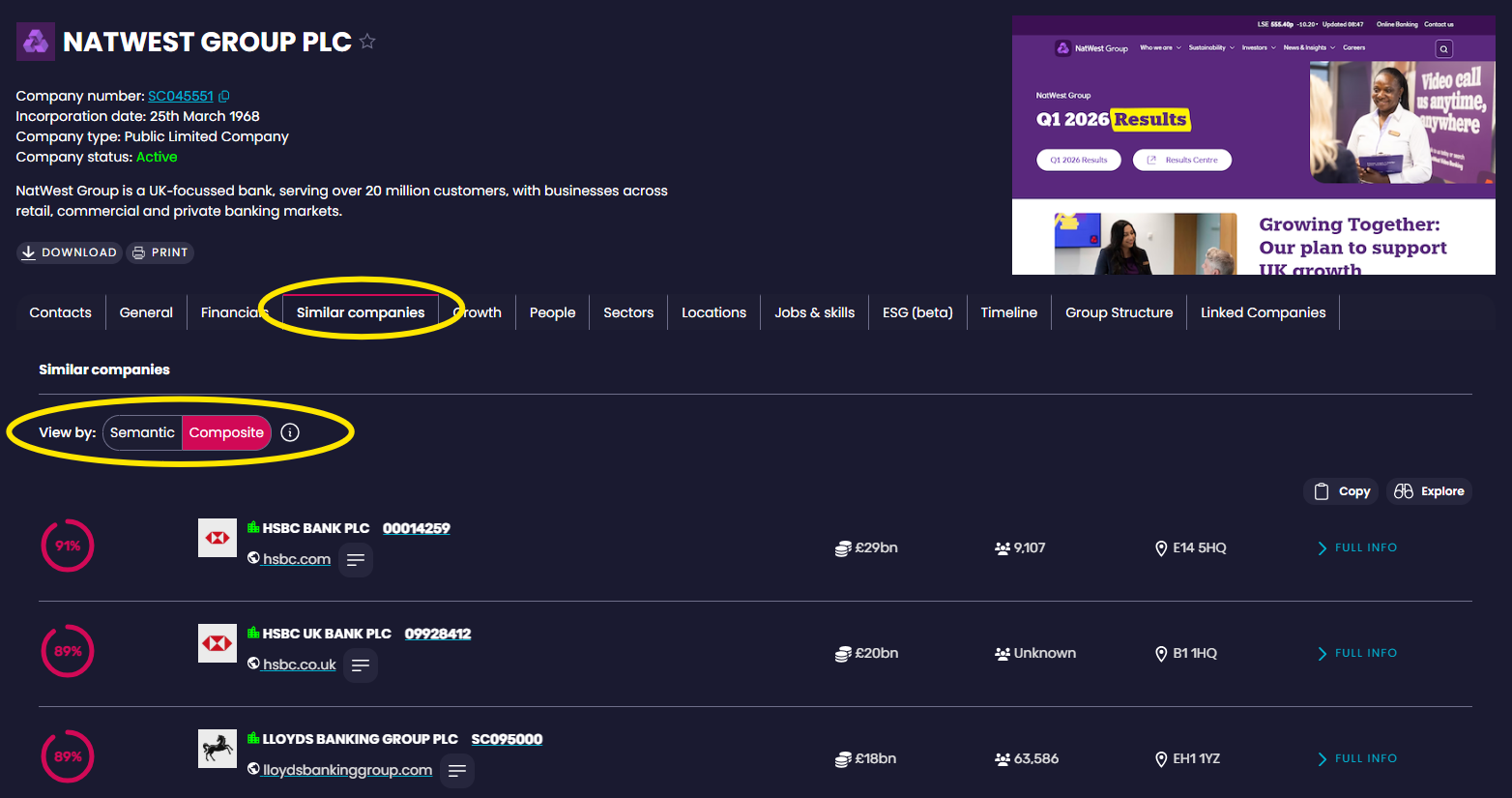
Task: Switch to the General tab
Action: pos(146,312)
